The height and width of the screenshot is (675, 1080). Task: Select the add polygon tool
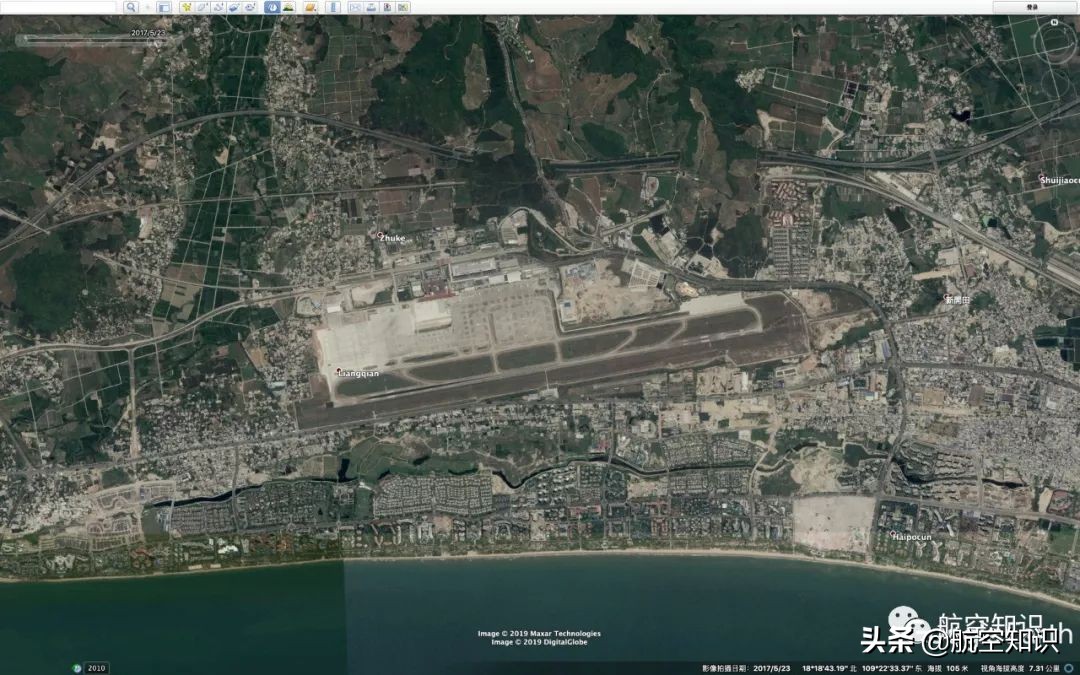click(201, 7)
